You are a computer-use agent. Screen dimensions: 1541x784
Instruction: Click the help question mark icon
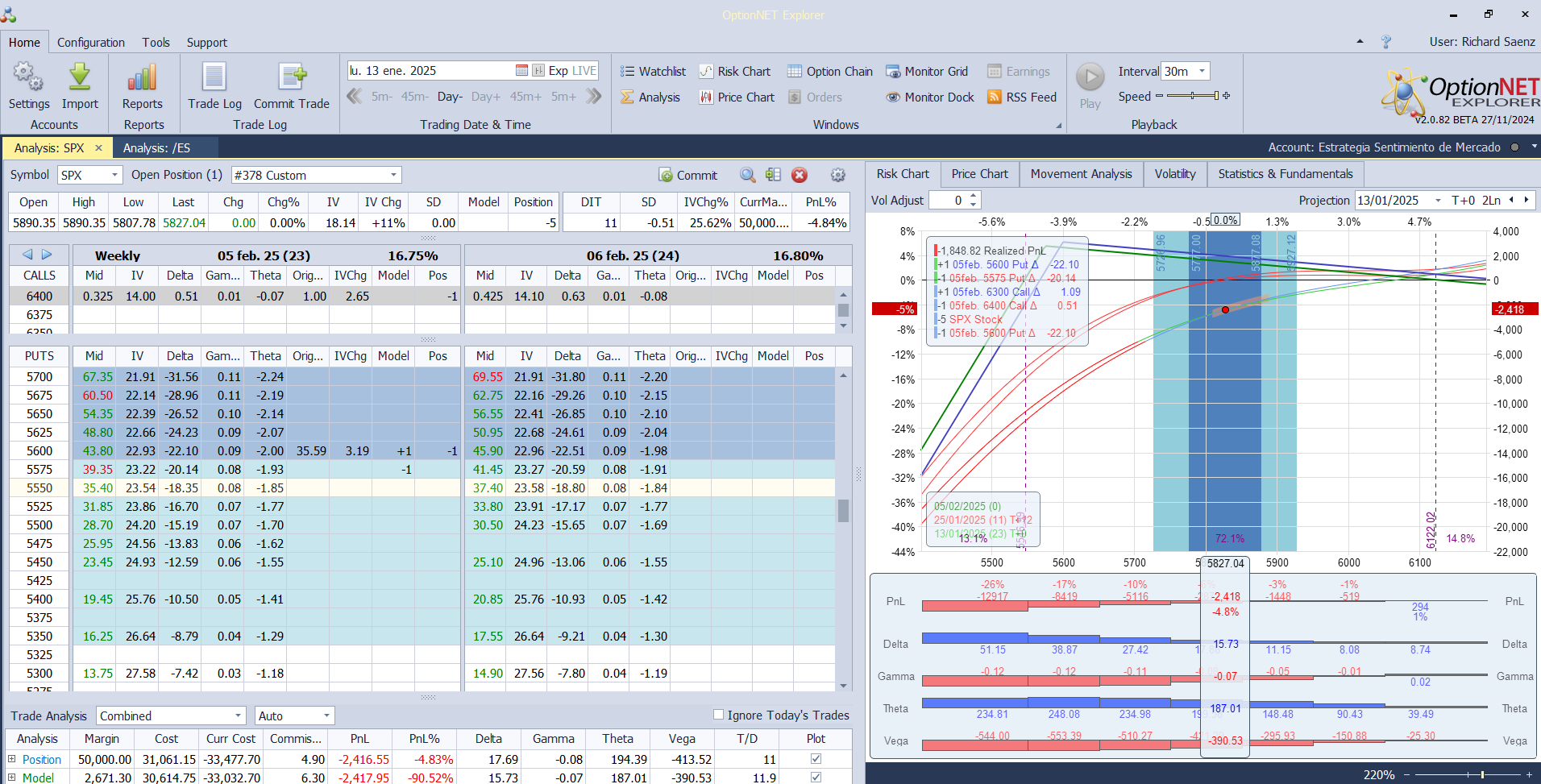coord(1386,42)
